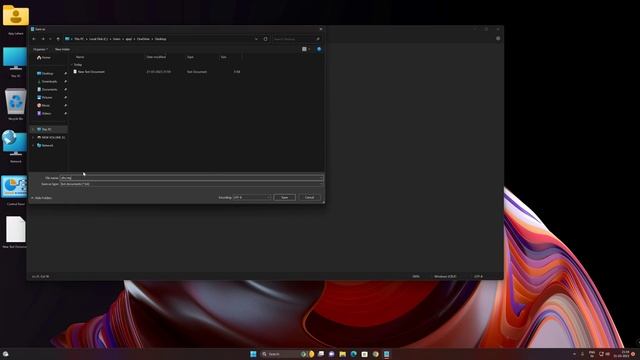640x360 pixels.
Task: Show hidden system tray icons
Action: (x=574, y=354)
